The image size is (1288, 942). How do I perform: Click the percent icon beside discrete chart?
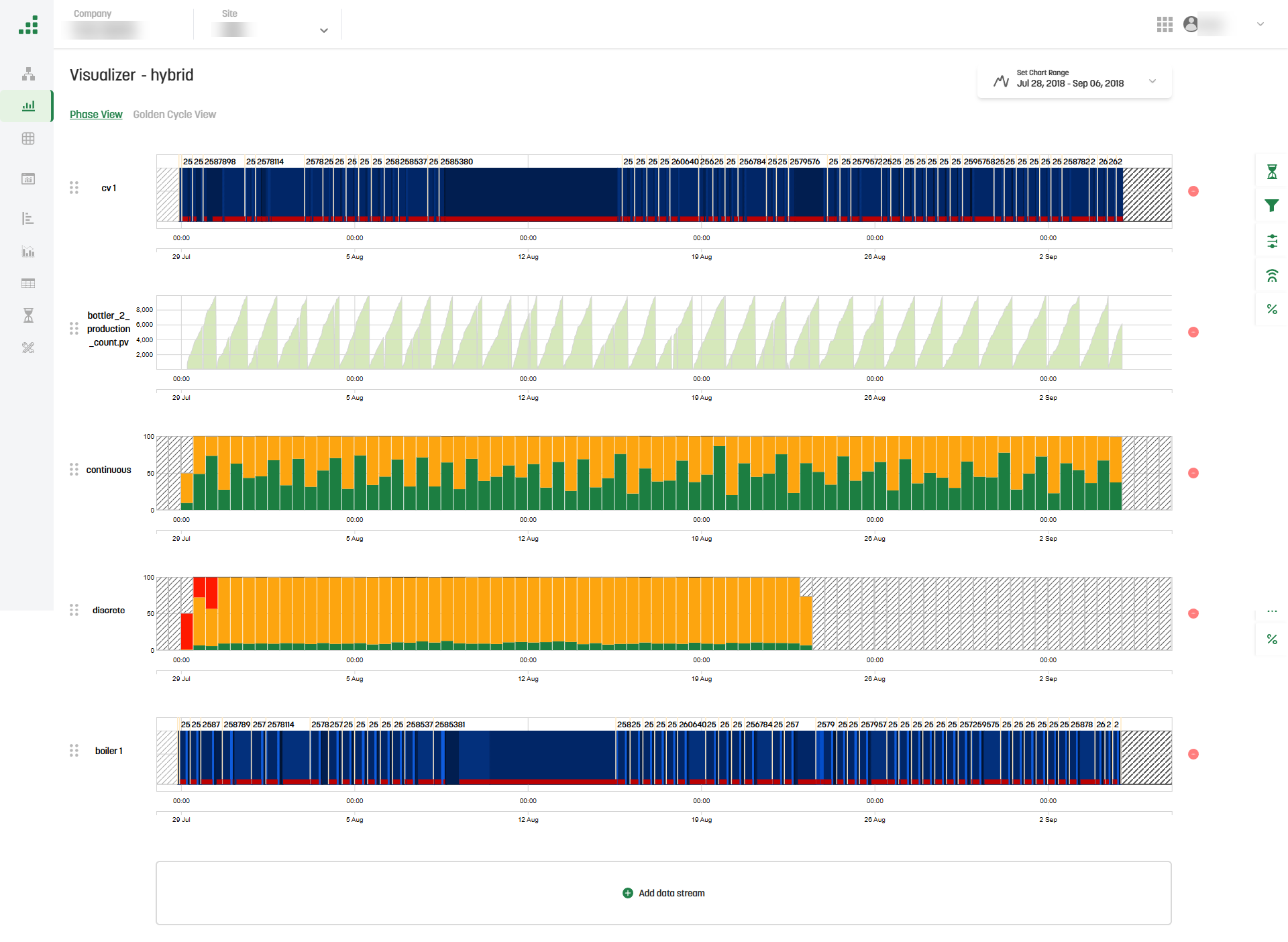point(1272,639)
